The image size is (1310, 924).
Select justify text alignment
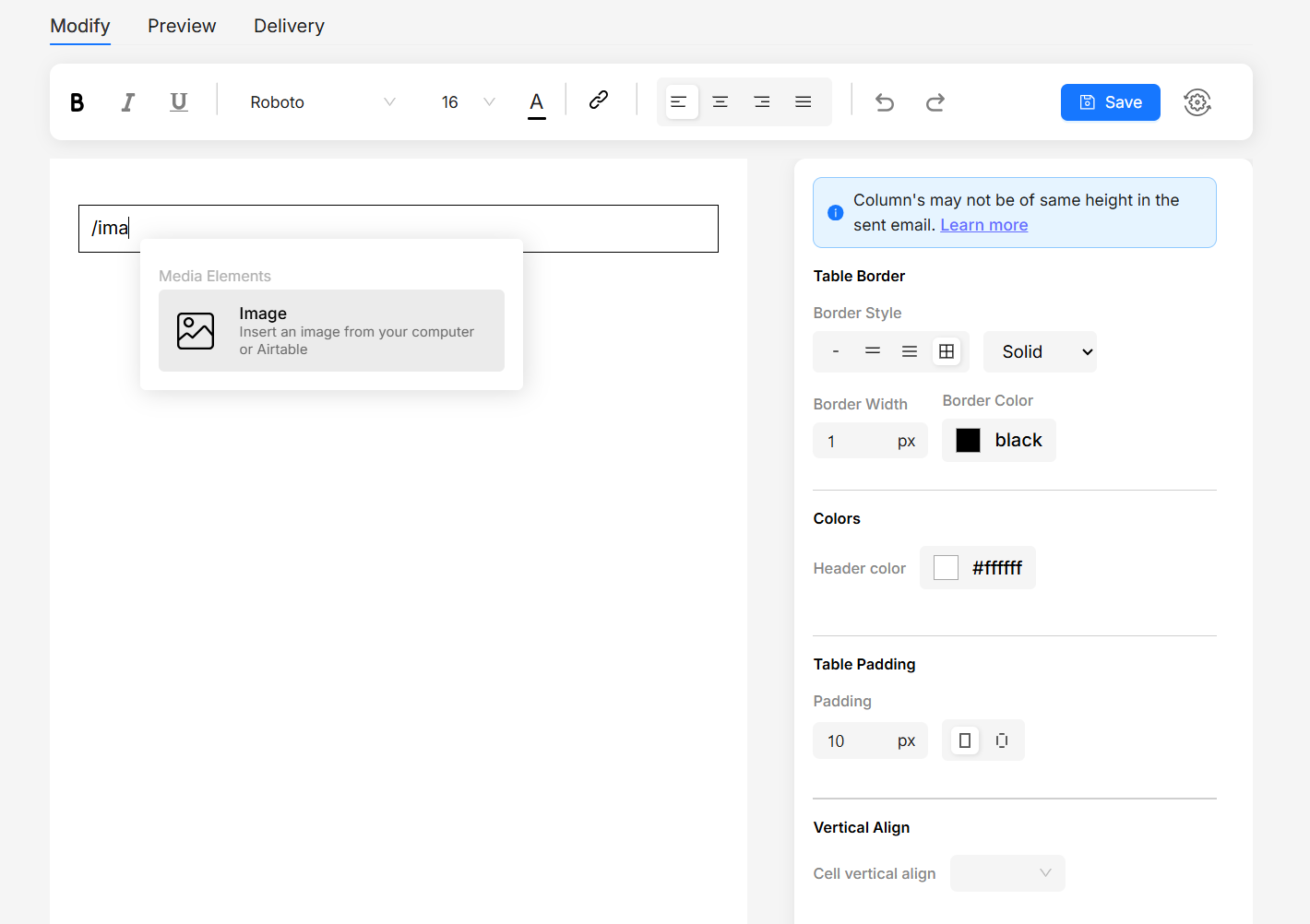coord(804,102)
